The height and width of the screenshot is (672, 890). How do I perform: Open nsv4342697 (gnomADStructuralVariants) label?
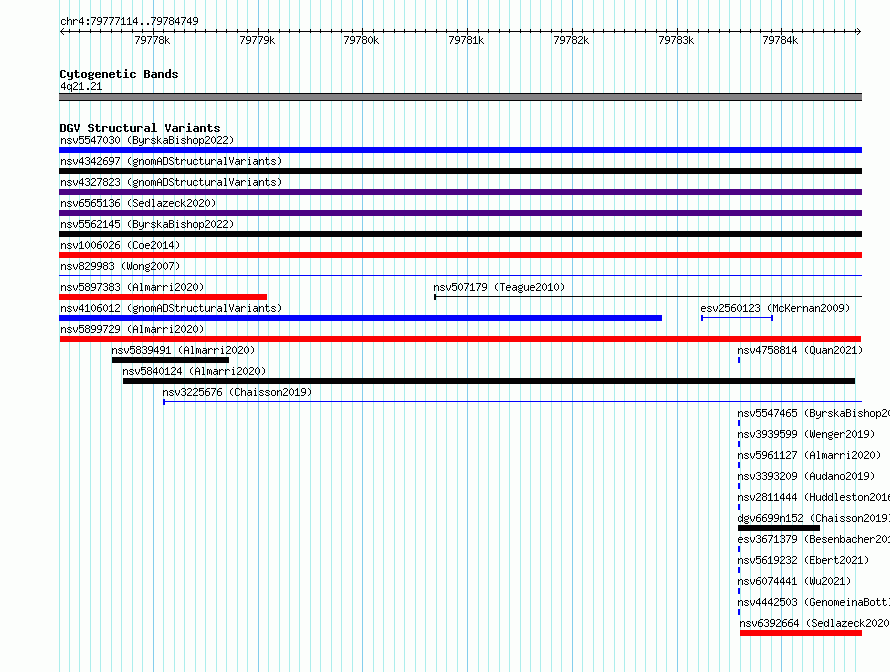click(x=171, y=161)
